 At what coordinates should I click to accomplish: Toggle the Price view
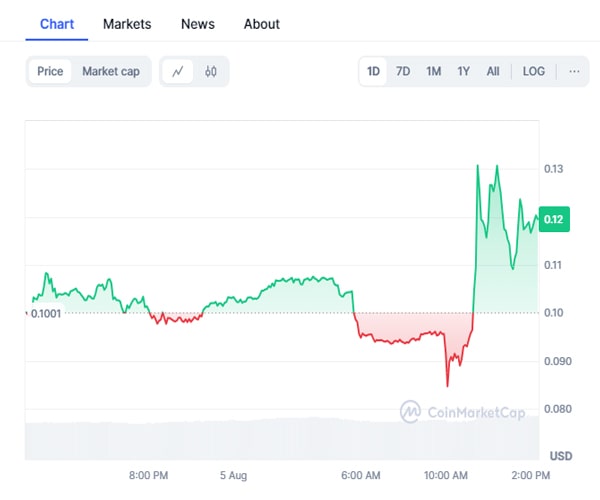pyautogui.click(x=50, y=71)
